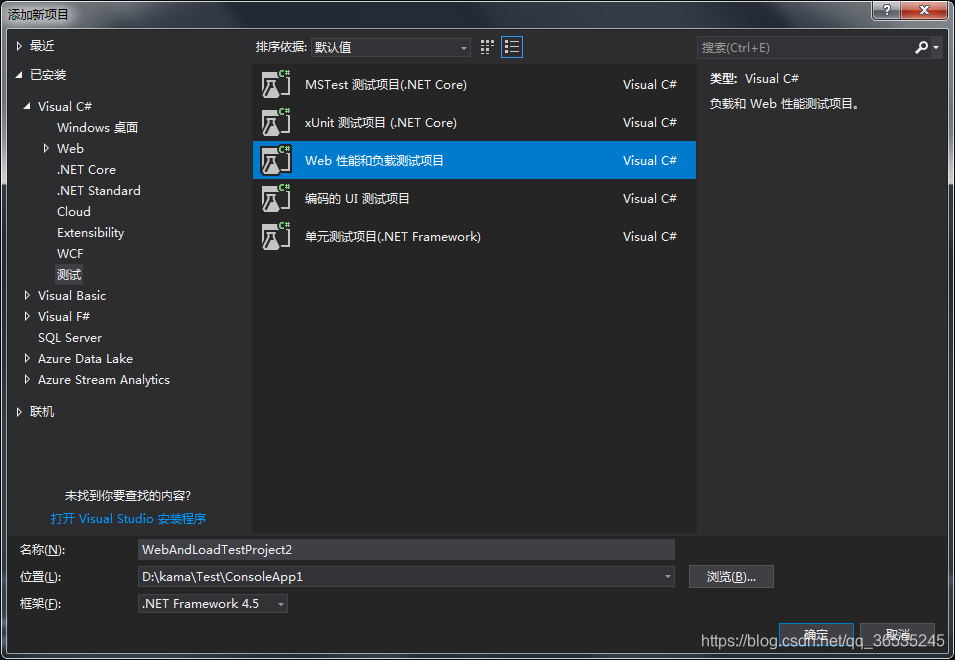Image resolution: width=955 pixels, height=660 pixels.
Task: Select the Extensibility category
Action: tap(90, 233)
